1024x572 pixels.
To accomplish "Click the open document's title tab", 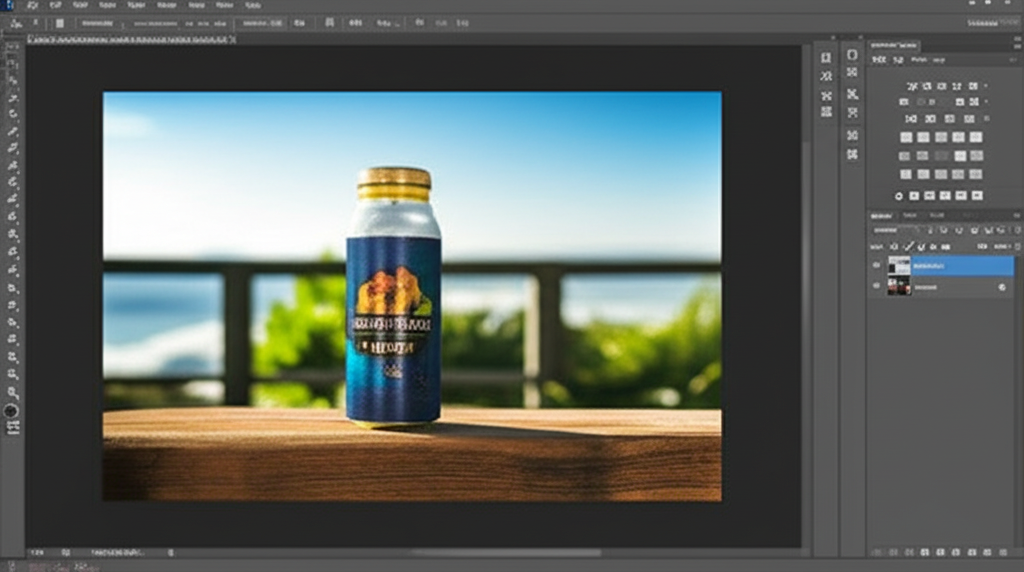I will pos(130,39).
